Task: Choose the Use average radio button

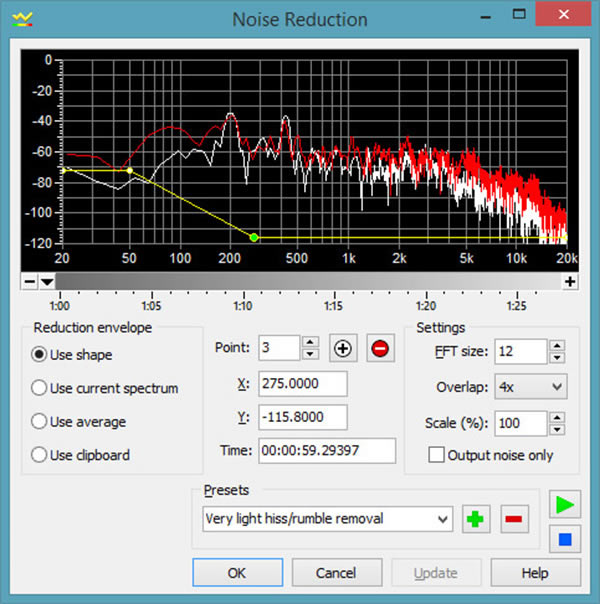Action: [x=40, y=422]
